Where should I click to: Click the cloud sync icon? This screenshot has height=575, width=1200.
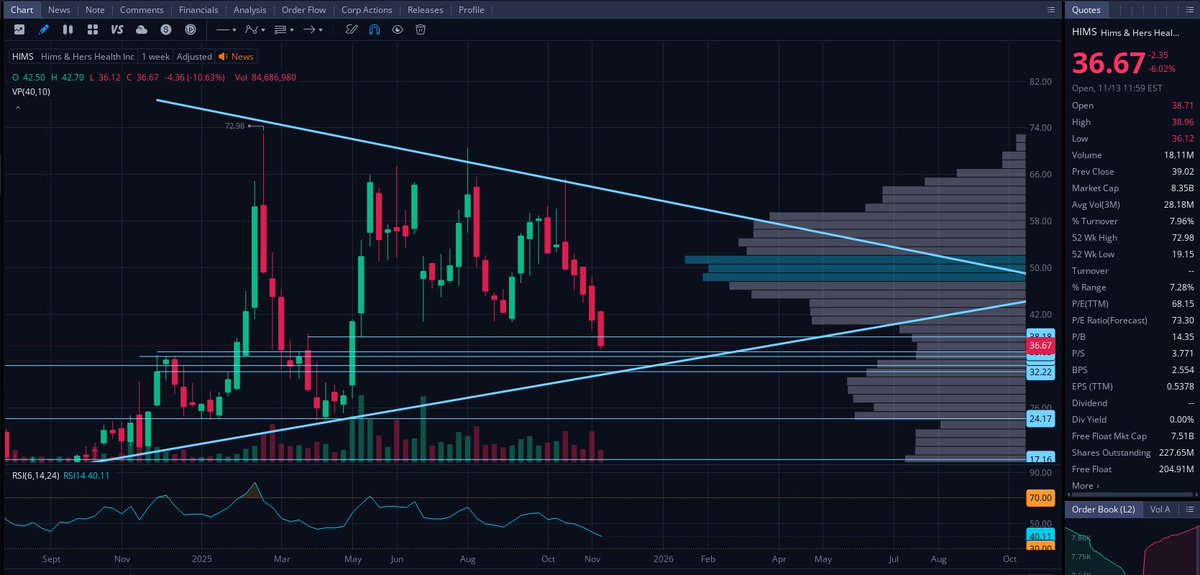tap(141, 29)
